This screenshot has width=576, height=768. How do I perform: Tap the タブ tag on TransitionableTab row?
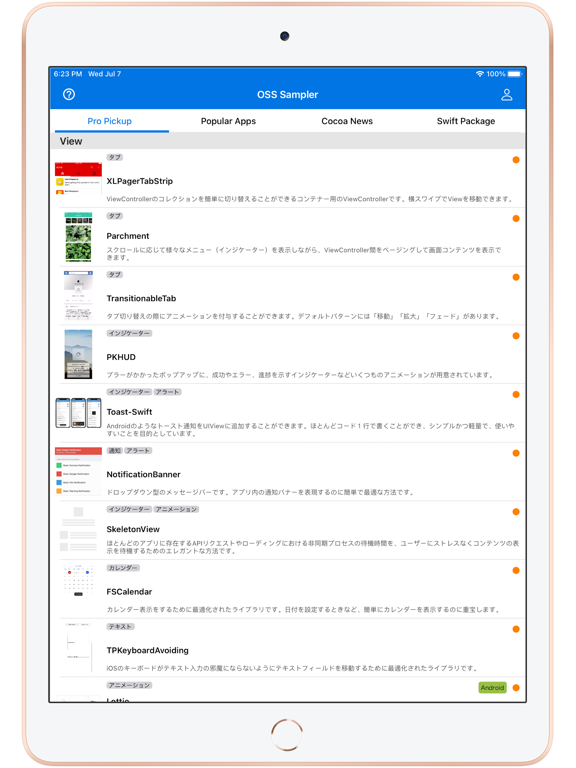pos(115,275)
